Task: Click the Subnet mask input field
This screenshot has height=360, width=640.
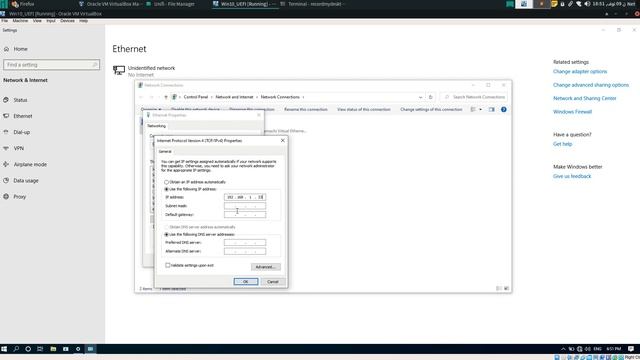Action: click(x=245, y=206)
